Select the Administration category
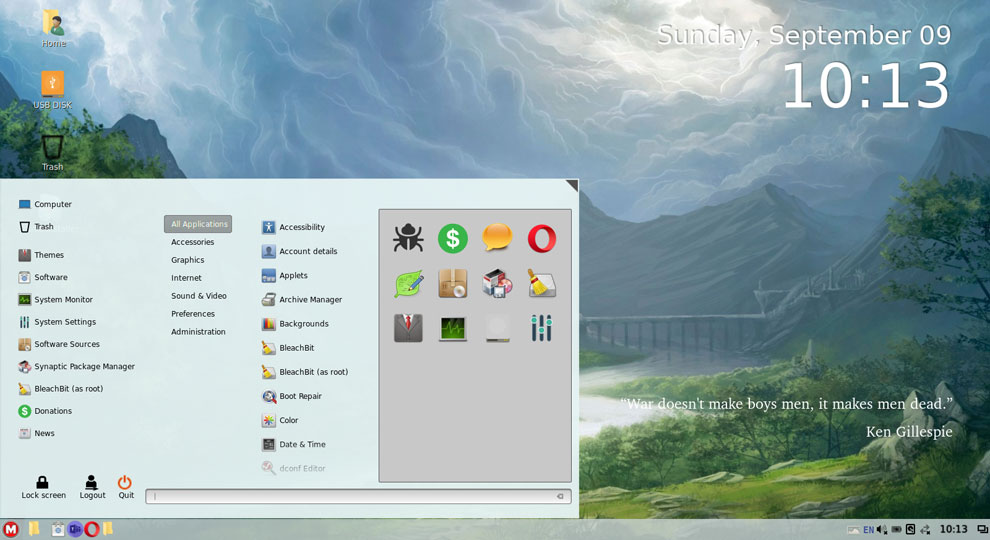990x540 pixels. click(x=198, y=332)
